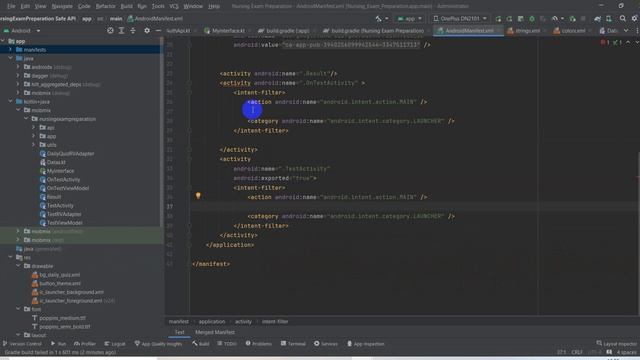This screenshot has height=360, width=640.
Task: Open the Refactor menu
Action: tap(105, 6)
